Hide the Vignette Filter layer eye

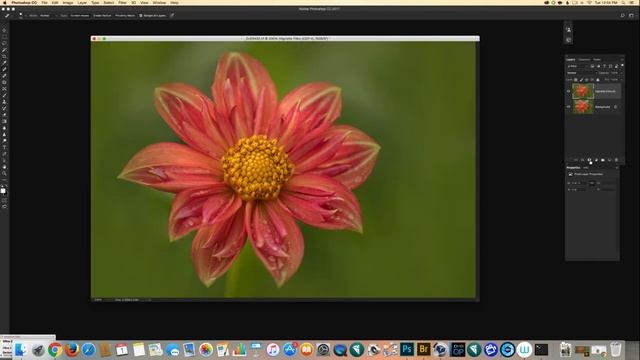pos(568,91)
